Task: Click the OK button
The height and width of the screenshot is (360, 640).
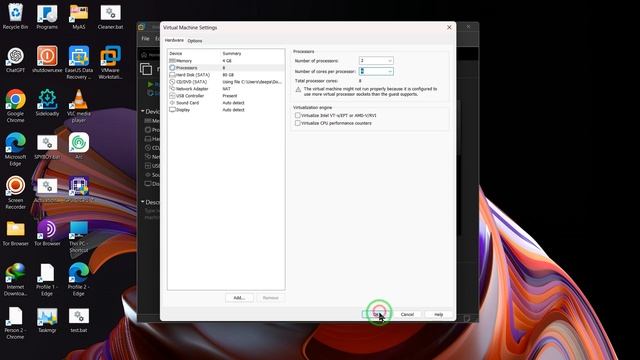Action: tap(377, 314)
